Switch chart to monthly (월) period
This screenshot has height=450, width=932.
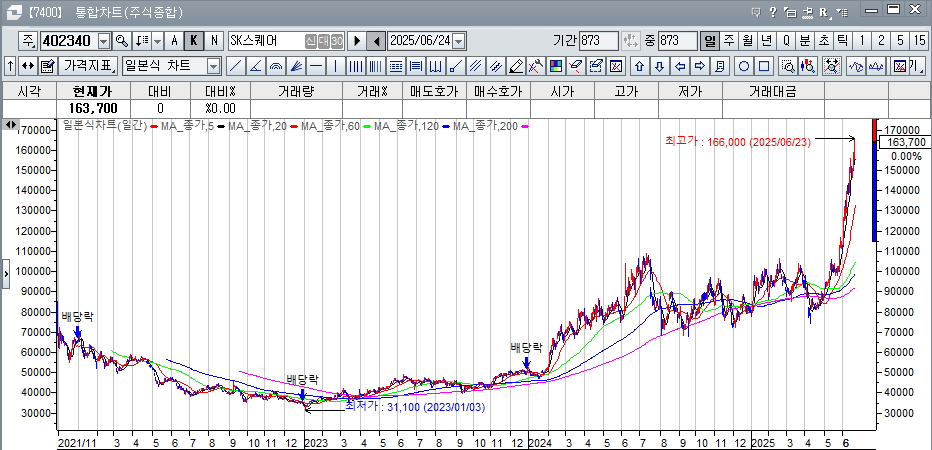click(747, 41)
